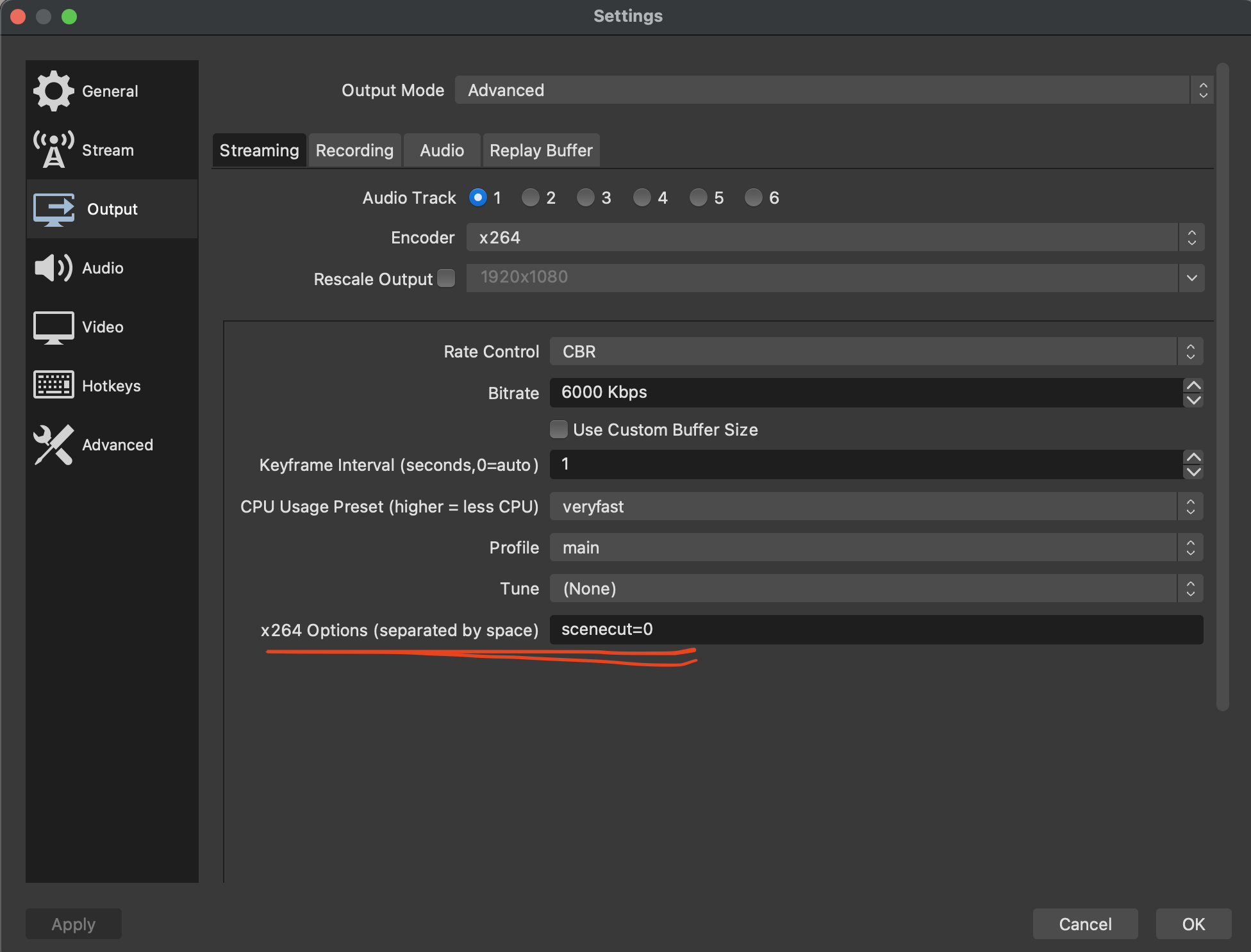Open the Encoder x264 dropdown

(834, 238)
